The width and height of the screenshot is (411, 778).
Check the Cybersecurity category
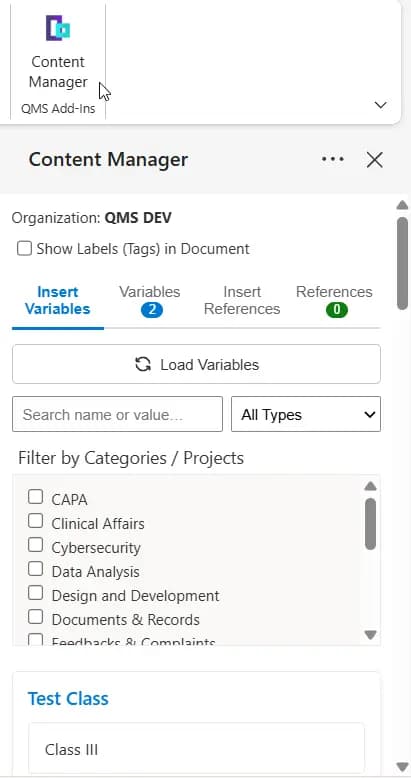(35, 545)
